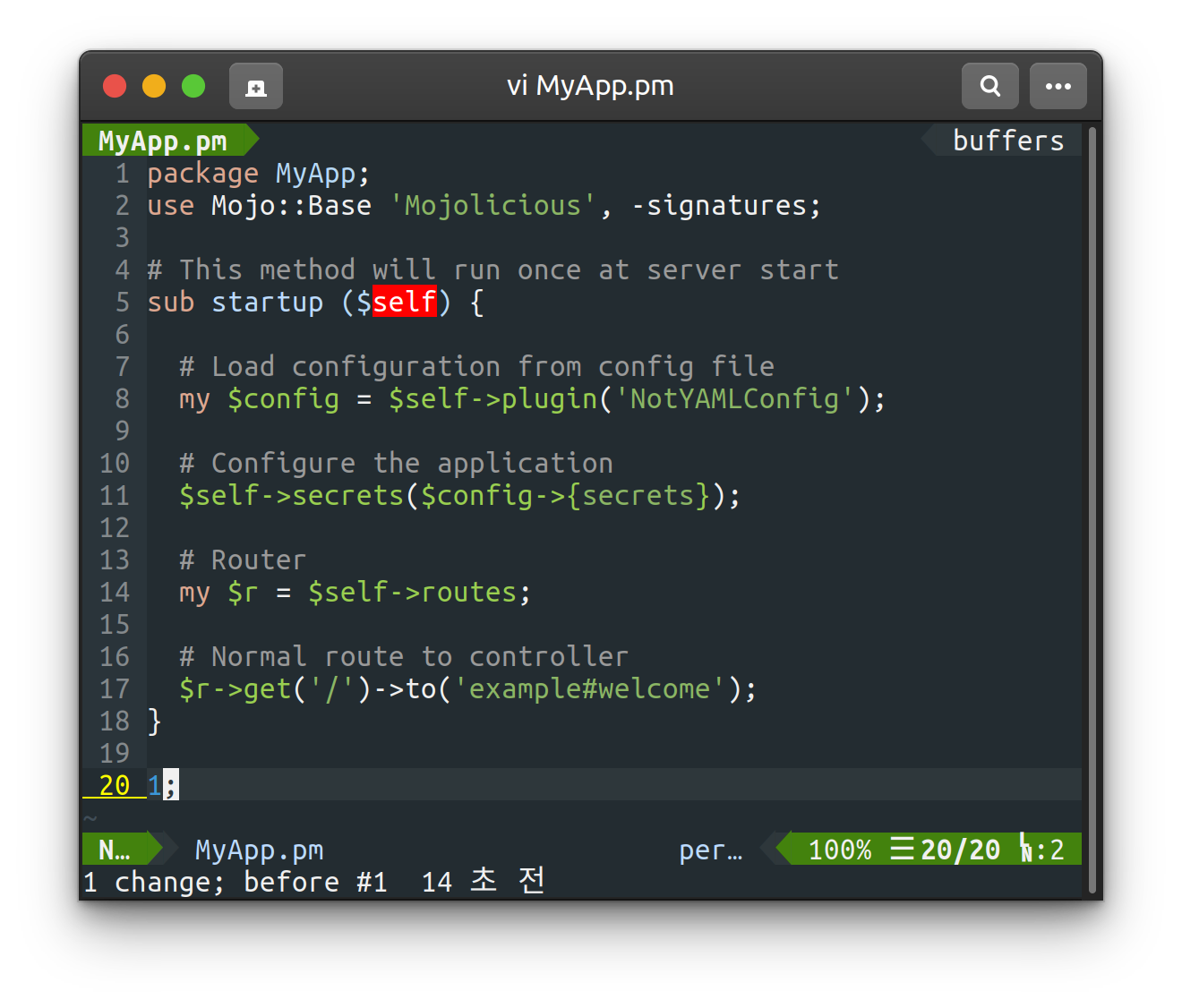Click 'NotYAMLConfig' string on line 8
This screenshot has width=1182, height=1008.
pyautogui.click(x=735, y=398)
